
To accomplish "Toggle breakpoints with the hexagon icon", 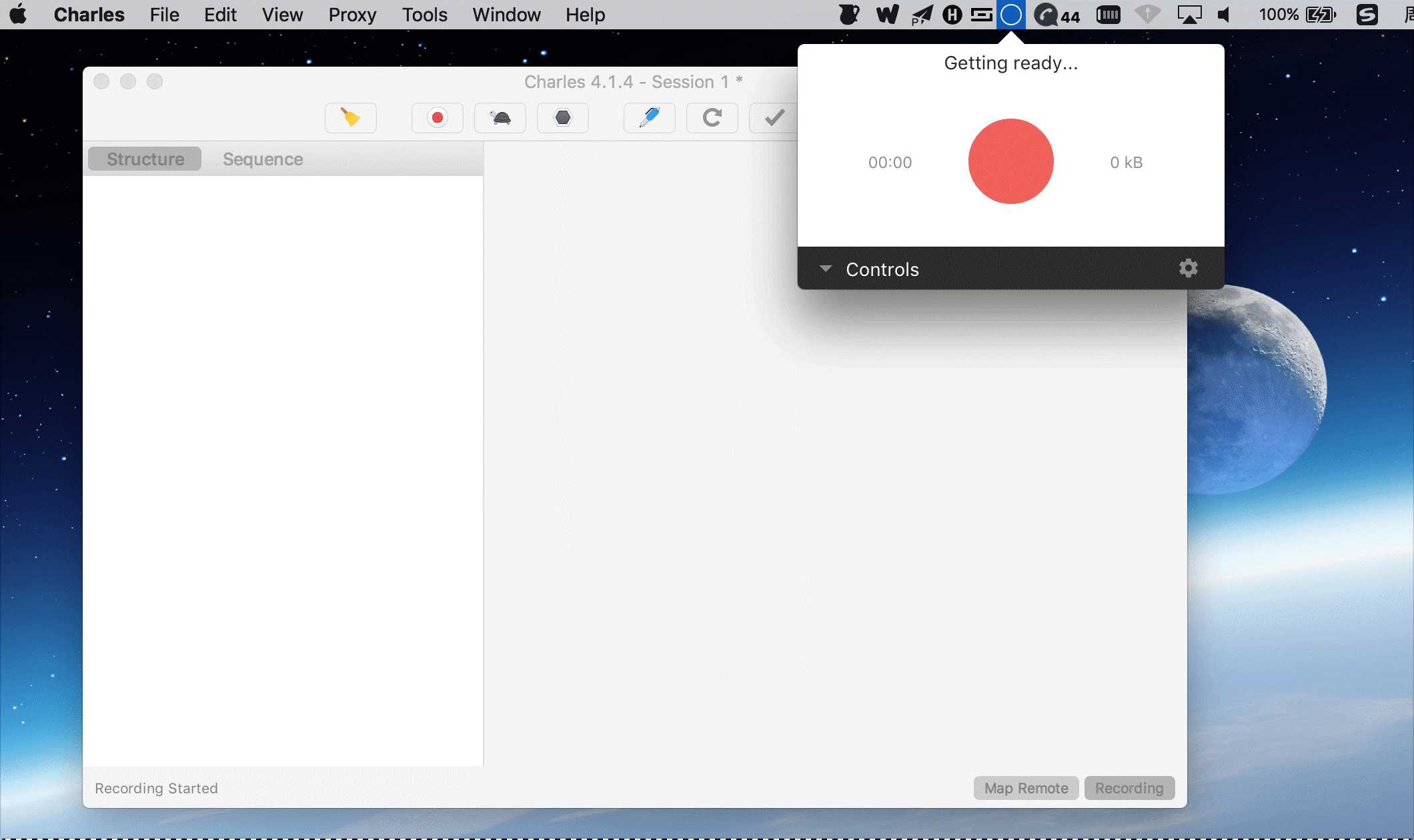I will [x=563, y=118].
